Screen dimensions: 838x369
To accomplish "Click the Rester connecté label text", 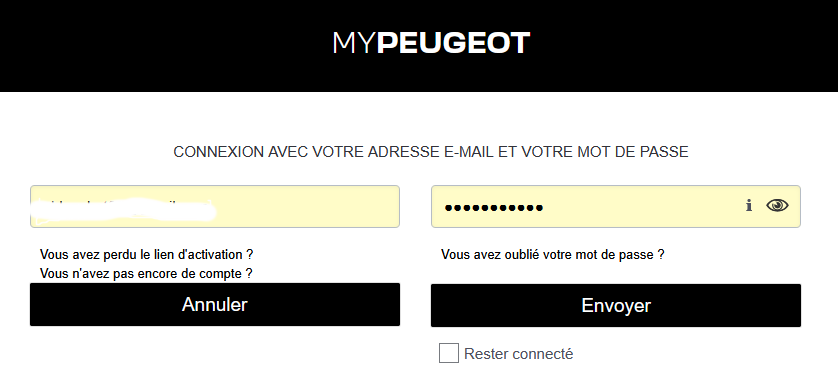I will point(518,354).
